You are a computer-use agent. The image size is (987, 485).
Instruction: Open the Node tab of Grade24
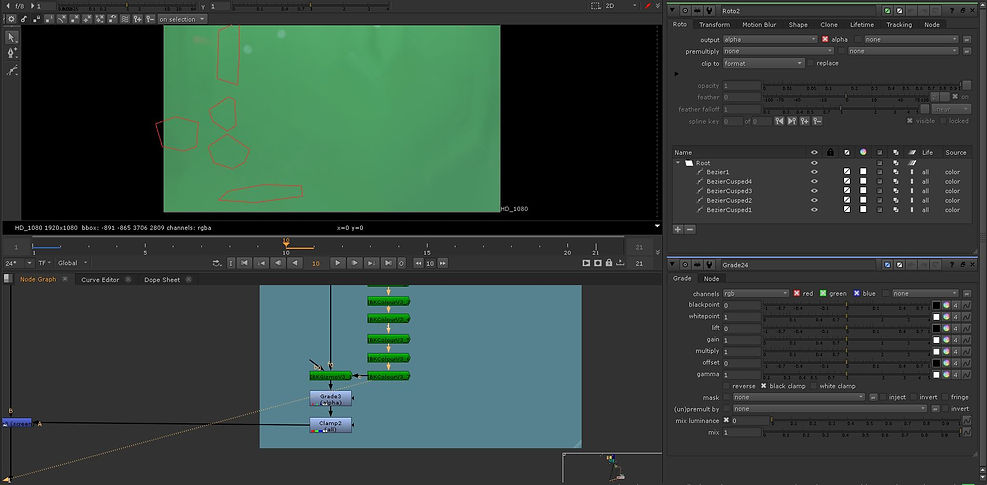pyautogui.click(x=711, y=278)
